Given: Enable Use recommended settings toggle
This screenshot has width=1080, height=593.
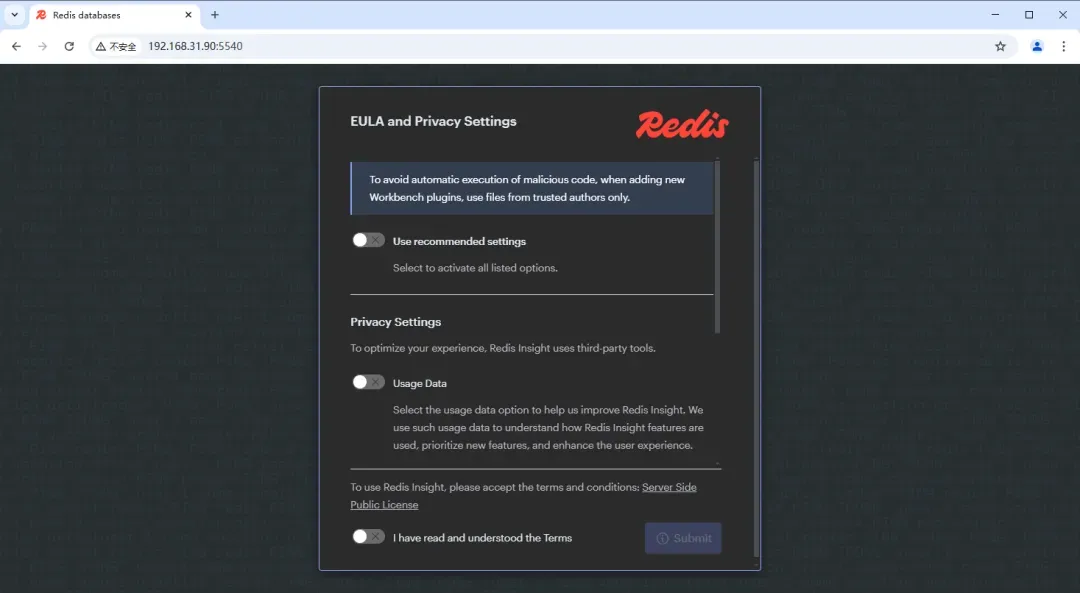Looking at the screenshot, I should 368,240.
